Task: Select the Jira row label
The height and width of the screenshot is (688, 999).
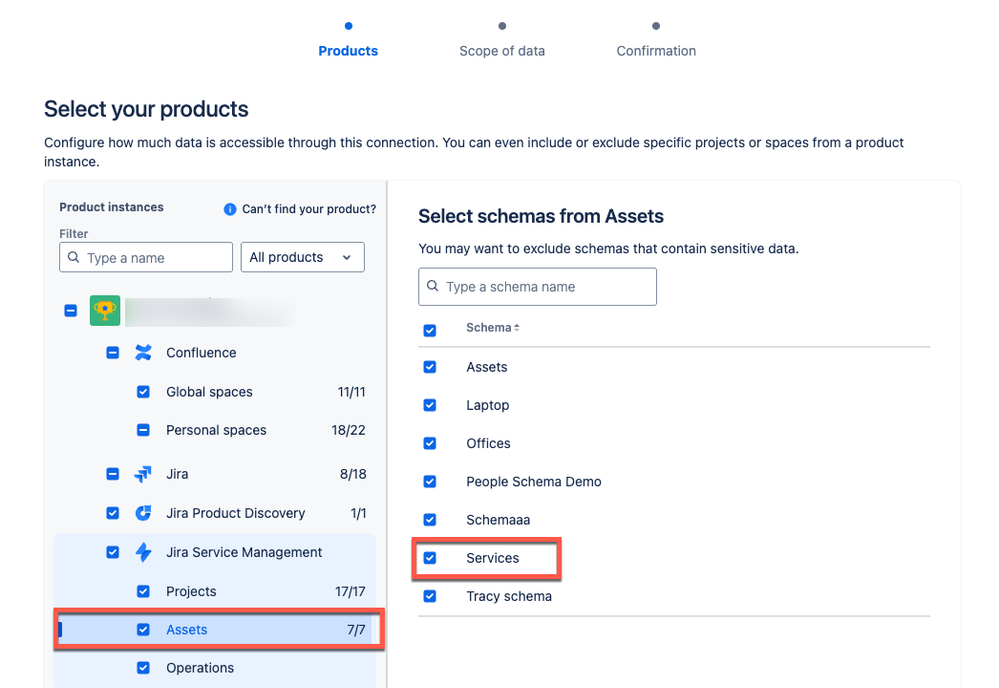Action: pos(177,474)
